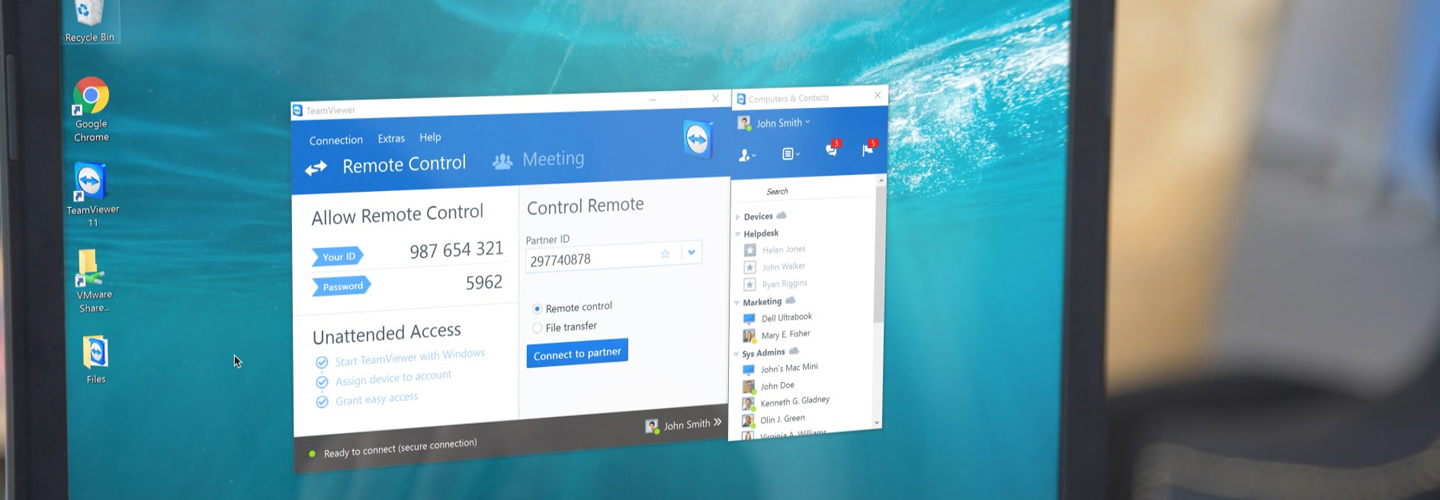Click the Sys Admins group cloud icon
This screenshot has height=500, width=1440.
(795, 351)
